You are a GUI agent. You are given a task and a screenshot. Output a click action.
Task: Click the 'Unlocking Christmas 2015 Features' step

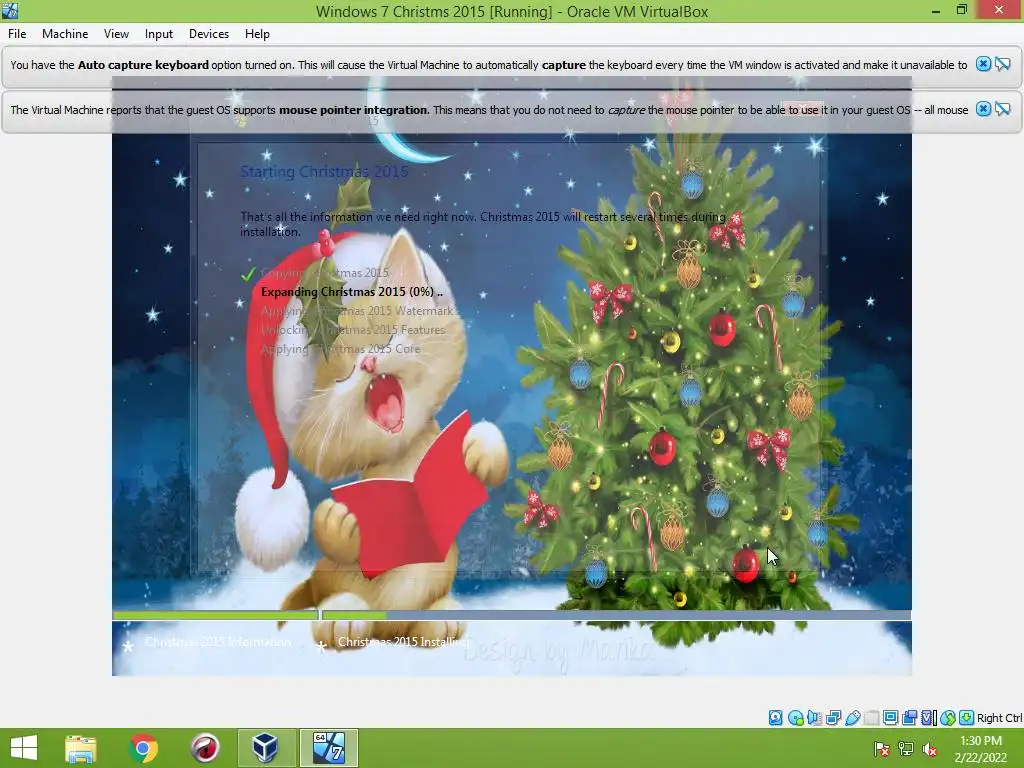tap(353, 330)
